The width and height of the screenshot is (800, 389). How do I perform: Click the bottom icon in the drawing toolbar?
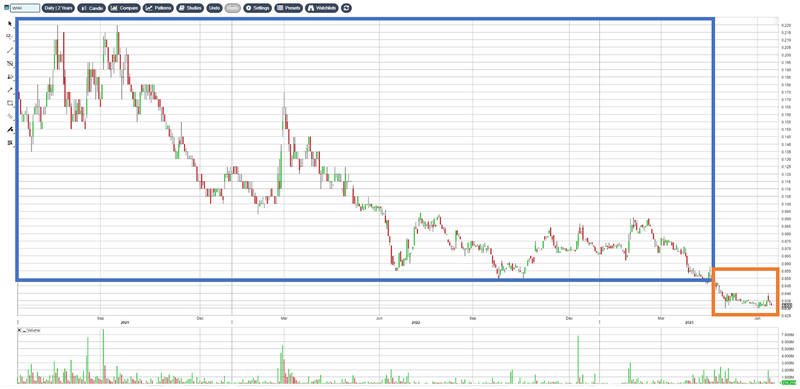pyautogui.click(x=9, y=143)
